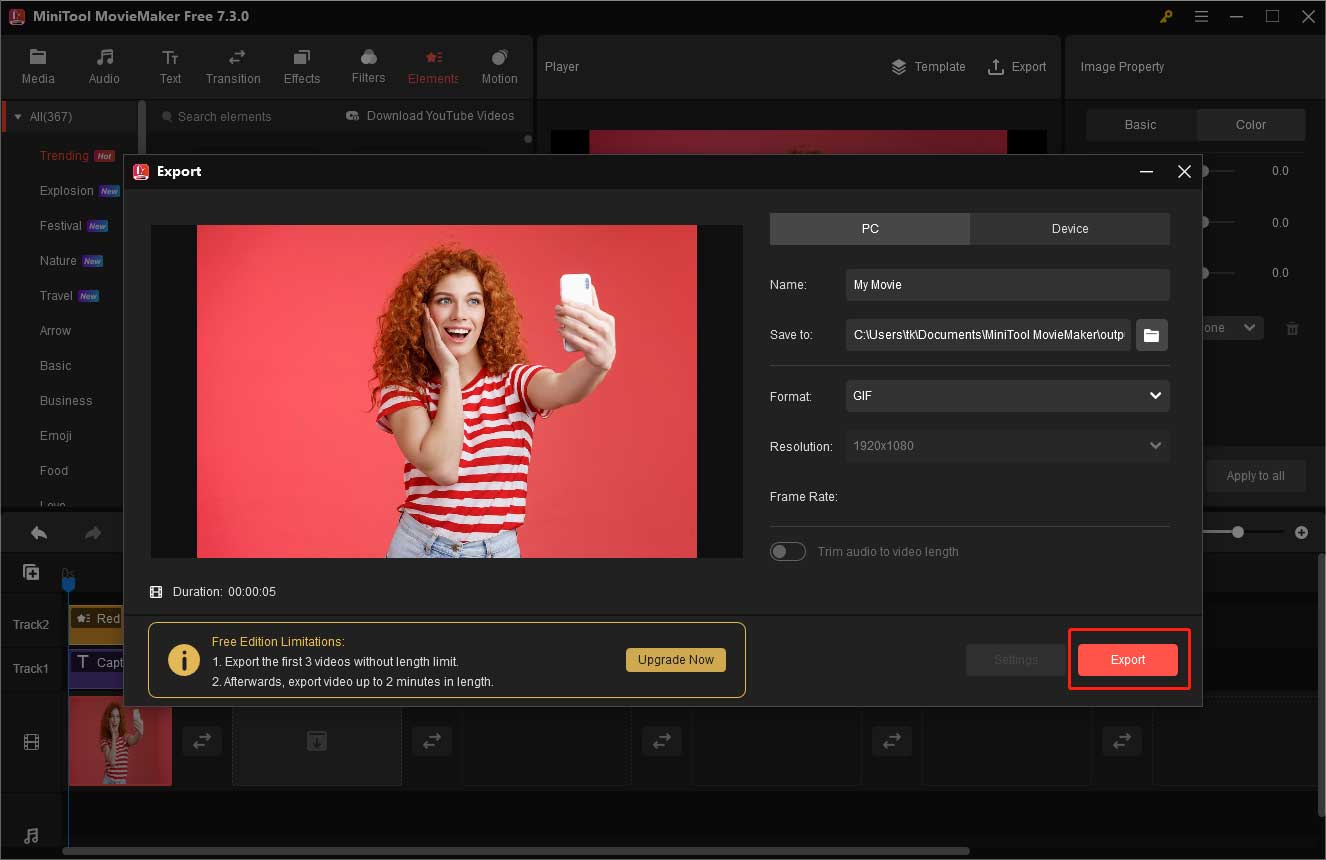
Task: Select the Nature elements category
Action: click(58, 261)
